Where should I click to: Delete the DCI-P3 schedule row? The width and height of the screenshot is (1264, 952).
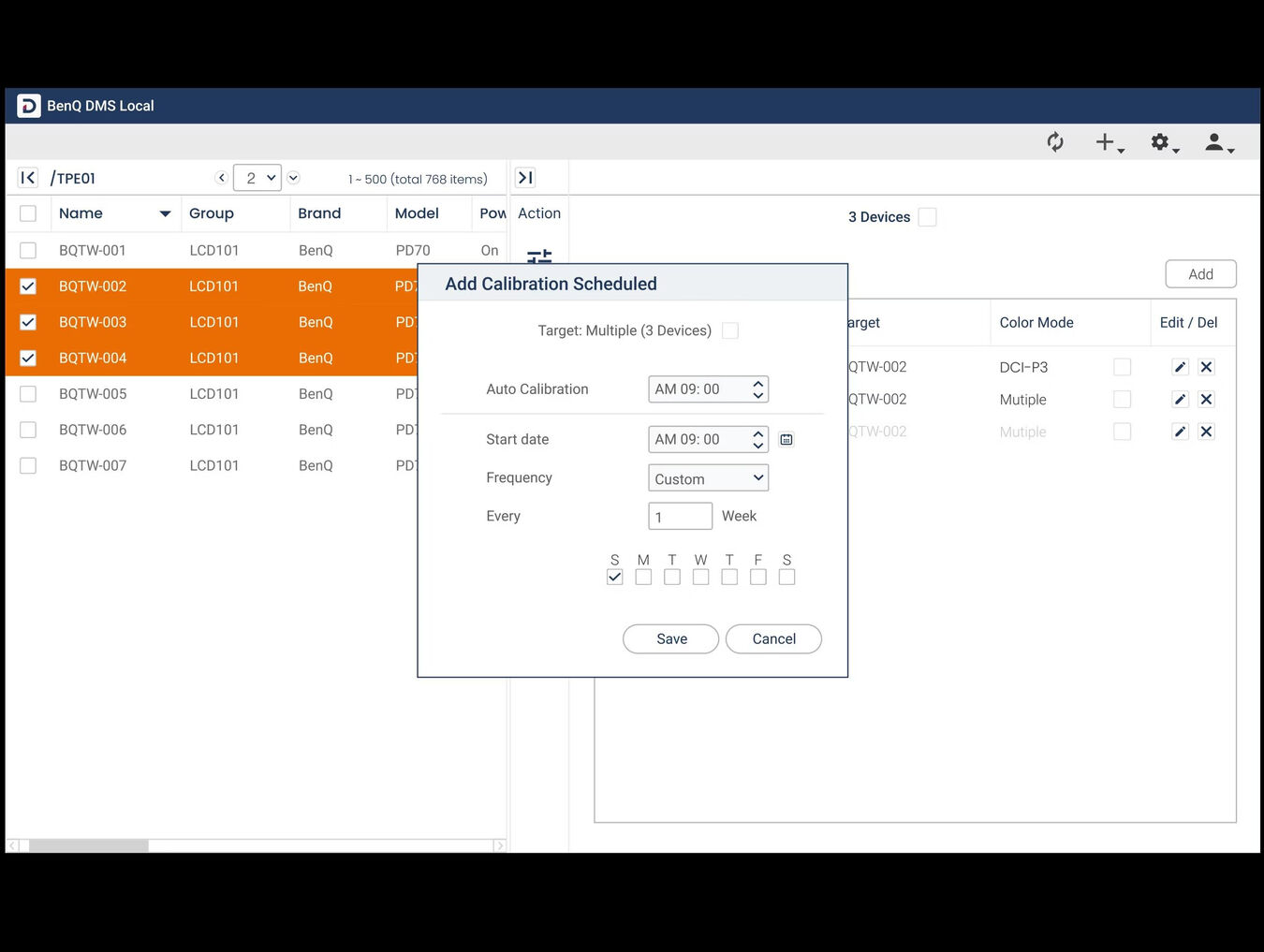(1206, 367)
